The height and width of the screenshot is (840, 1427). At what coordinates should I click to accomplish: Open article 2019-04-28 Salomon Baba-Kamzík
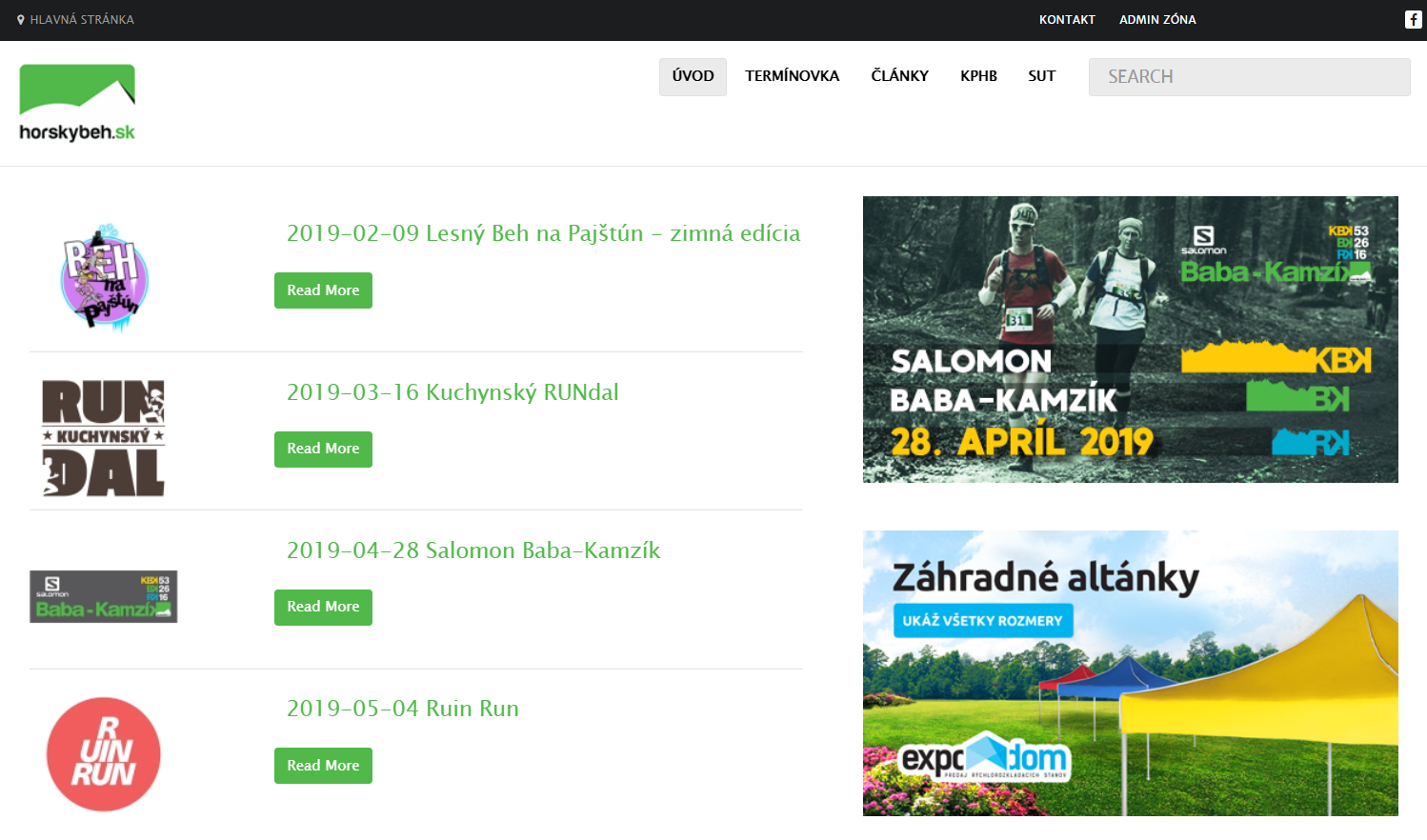coord(473,550)
